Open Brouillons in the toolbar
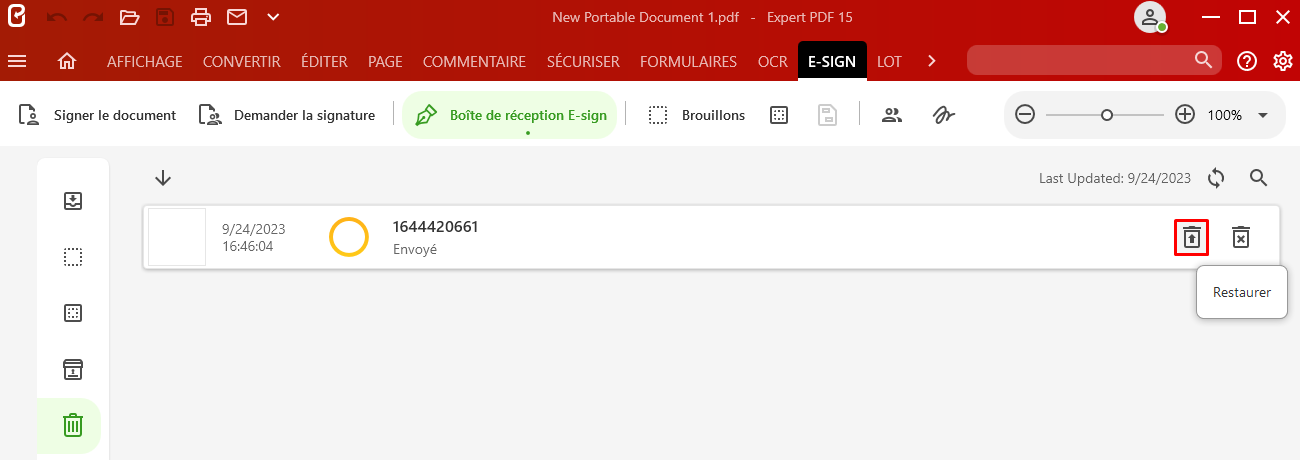The width and height of the screenshot is (1300, 460). 696,115
